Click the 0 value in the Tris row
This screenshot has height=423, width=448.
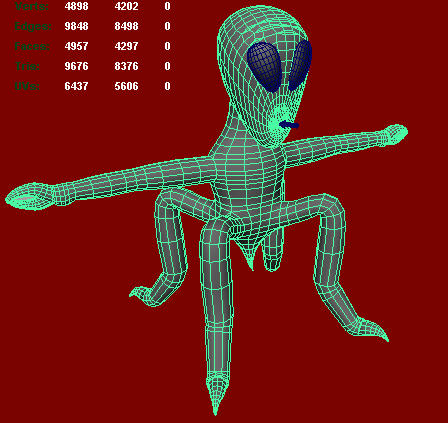pyautogui.click(x=167, y=66)
